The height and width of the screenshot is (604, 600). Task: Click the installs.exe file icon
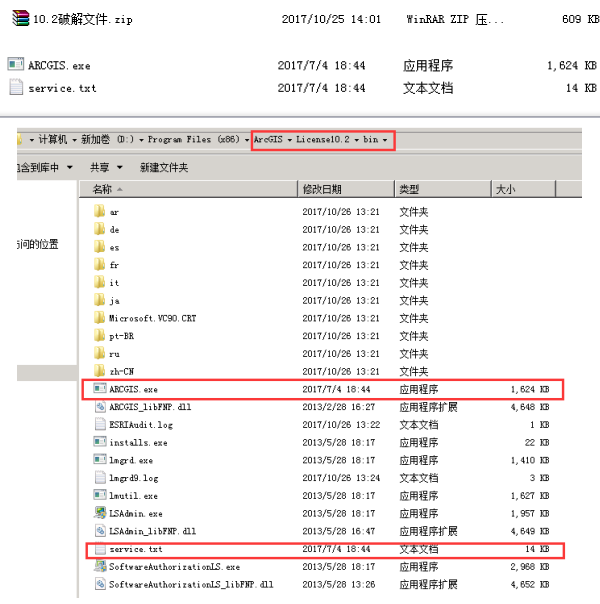[100, 441]
